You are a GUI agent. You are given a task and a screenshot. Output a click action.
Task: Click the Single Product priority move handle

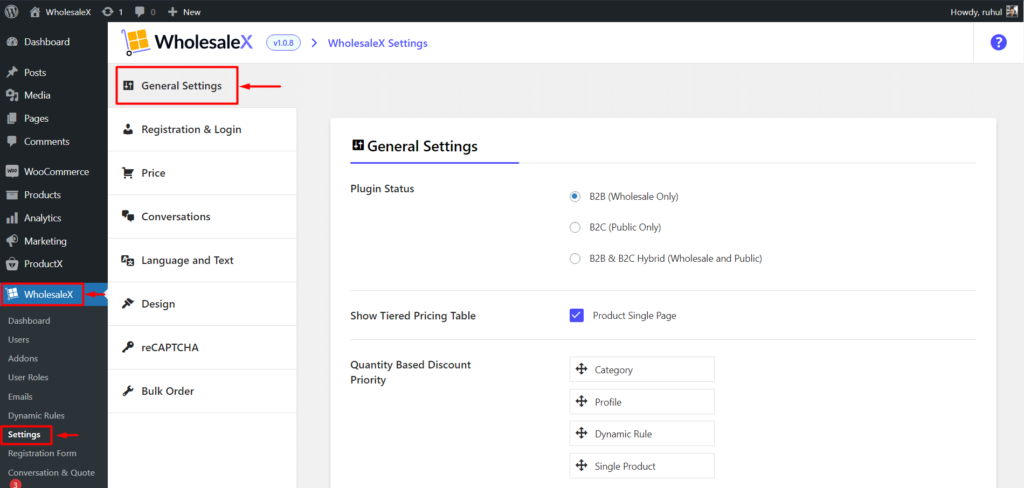(581, 466)
